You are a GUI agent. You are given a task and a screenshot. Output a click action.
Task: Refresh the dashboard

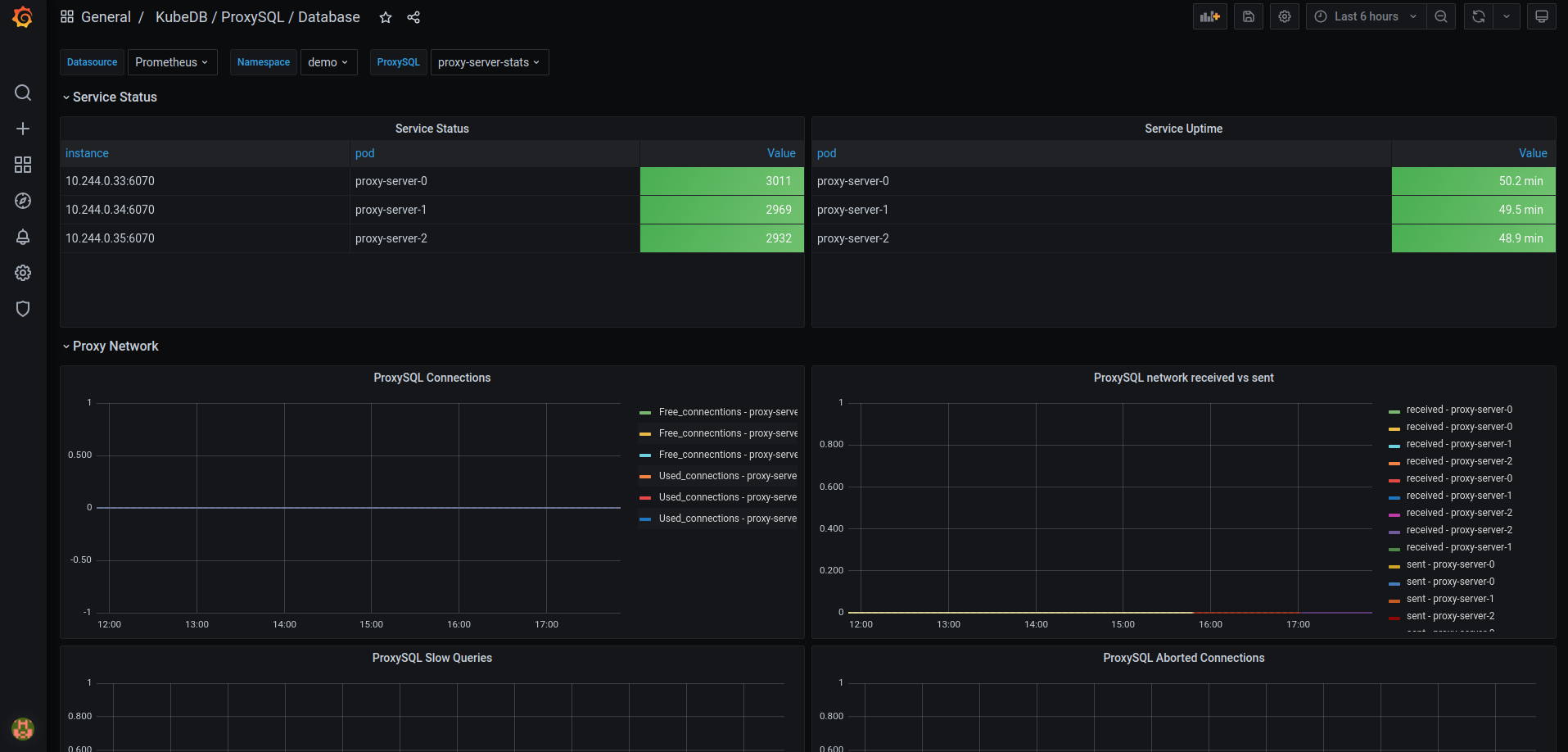(1478, 16)
